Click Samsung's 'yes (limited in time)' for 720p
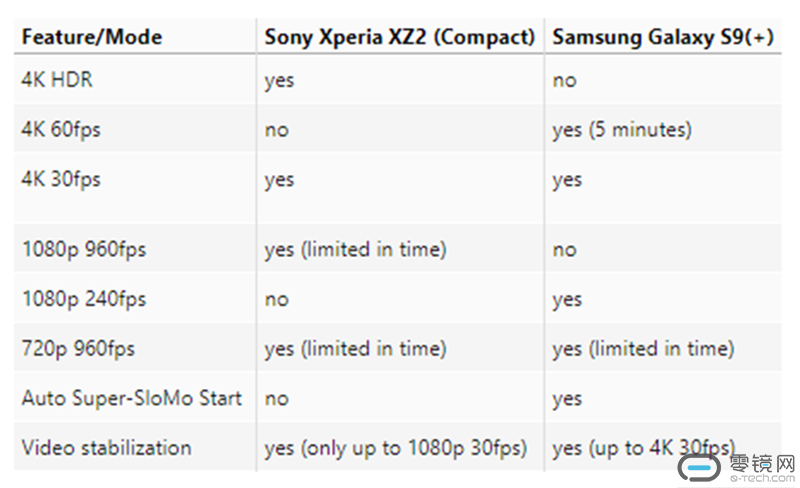 [644, 349]
